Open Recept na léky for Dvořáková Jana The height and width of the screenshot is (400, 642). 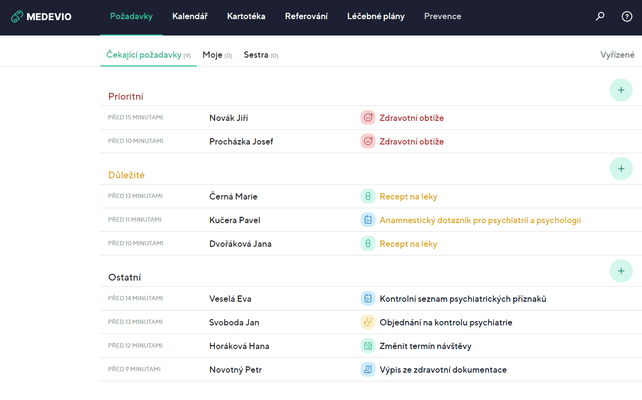(408, 244)
